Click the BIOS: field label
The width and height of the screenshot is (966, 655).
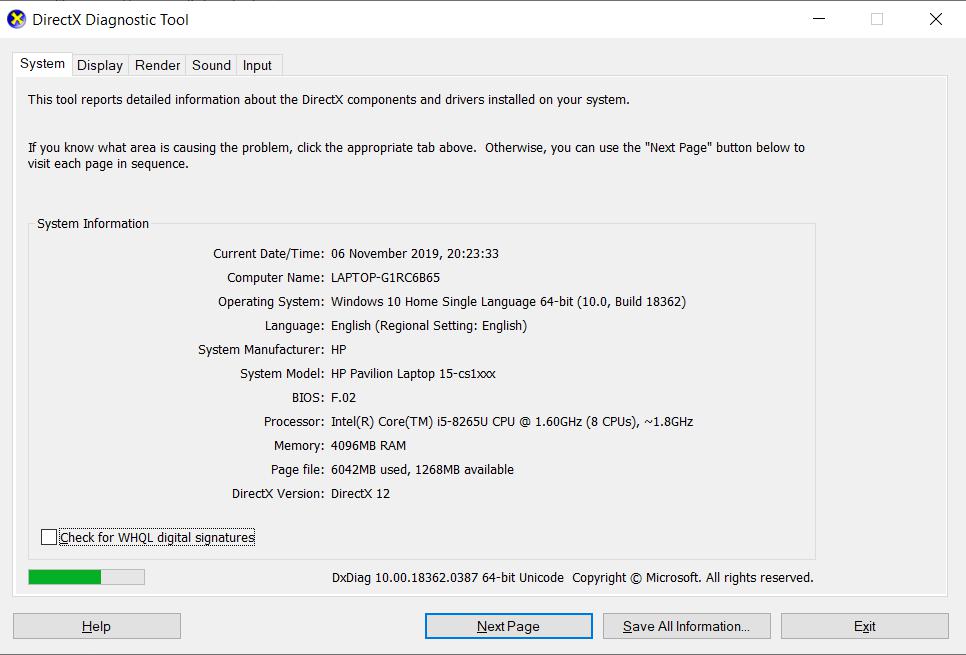click(308, 398)
